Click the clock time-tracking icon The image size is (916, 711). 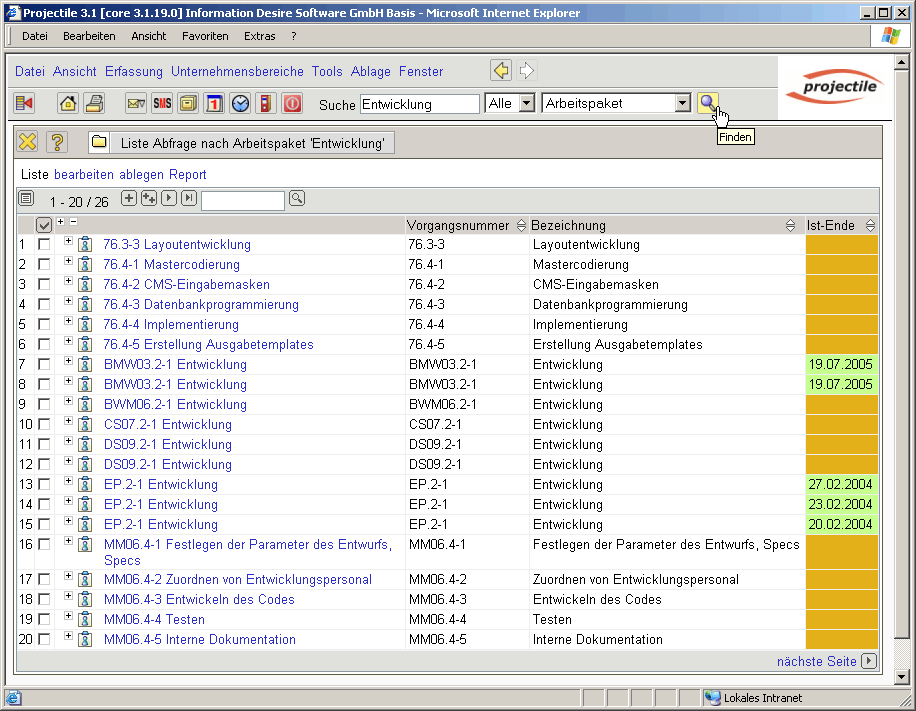tap(240, 103)
